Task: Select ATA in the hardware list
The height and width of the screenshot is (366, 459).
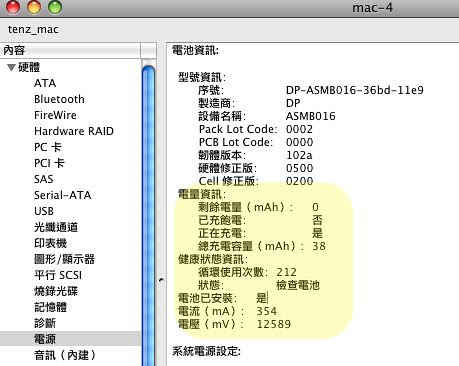Action: coord(45,83)
